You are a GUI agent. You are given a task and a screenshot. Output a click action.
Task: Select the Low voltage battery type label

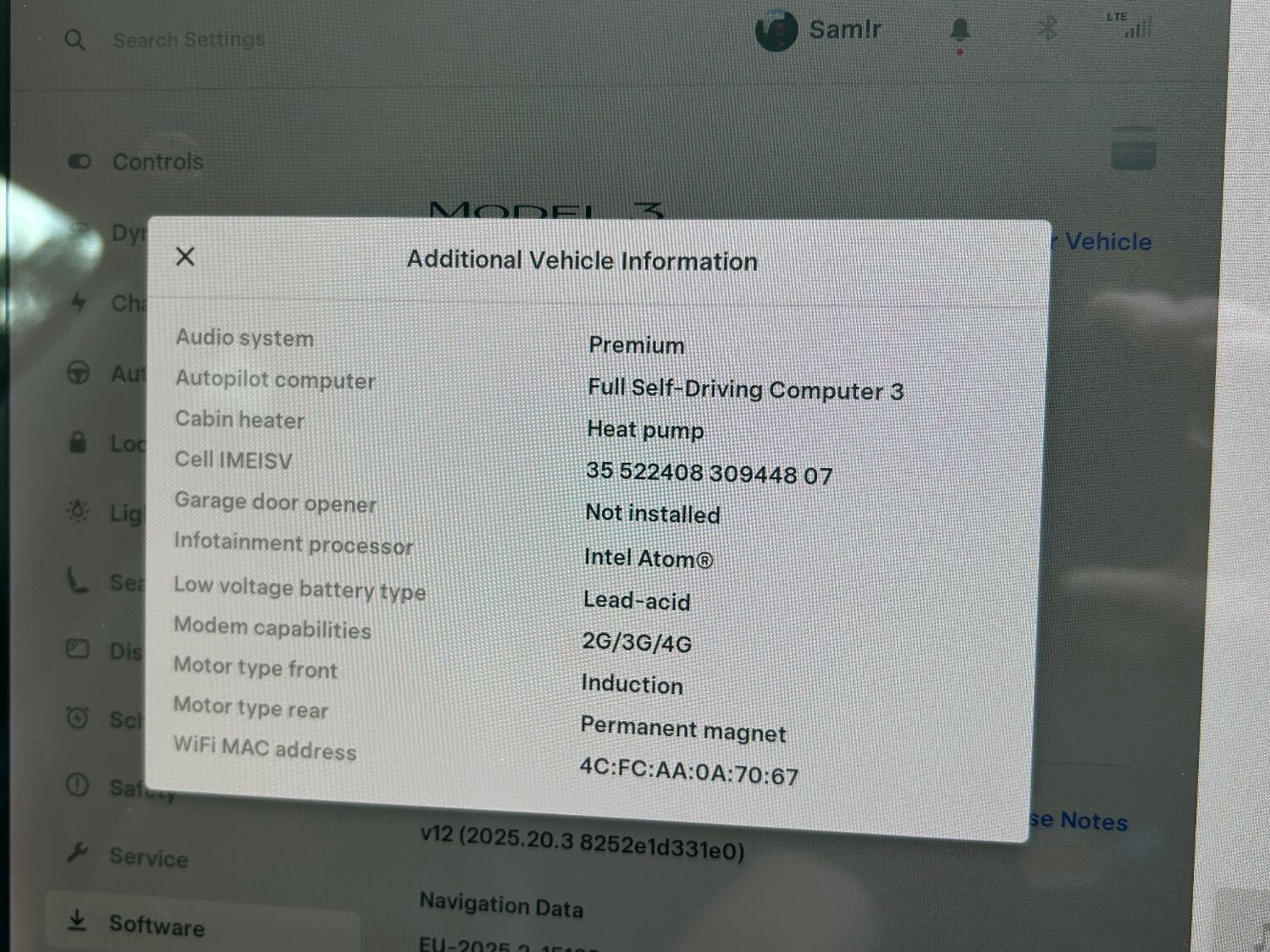click(300, 587)
